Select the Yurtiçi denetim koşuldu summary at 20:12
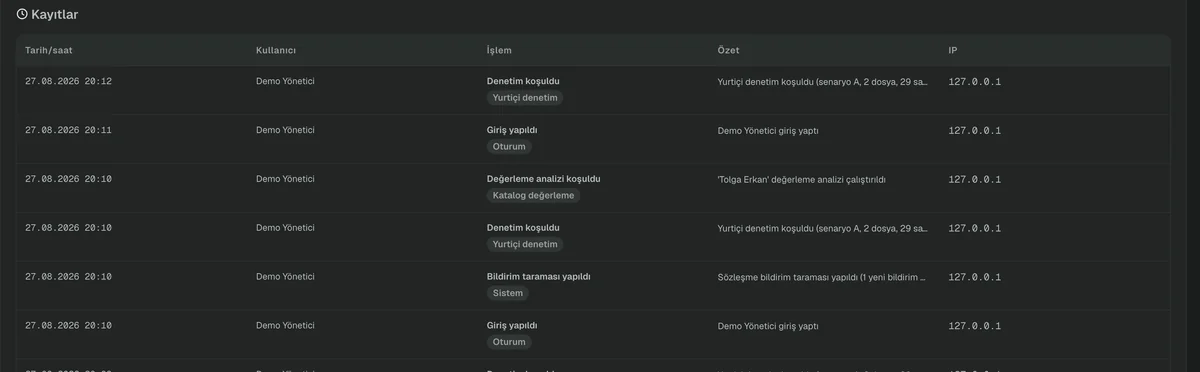 tap(823, 82)
